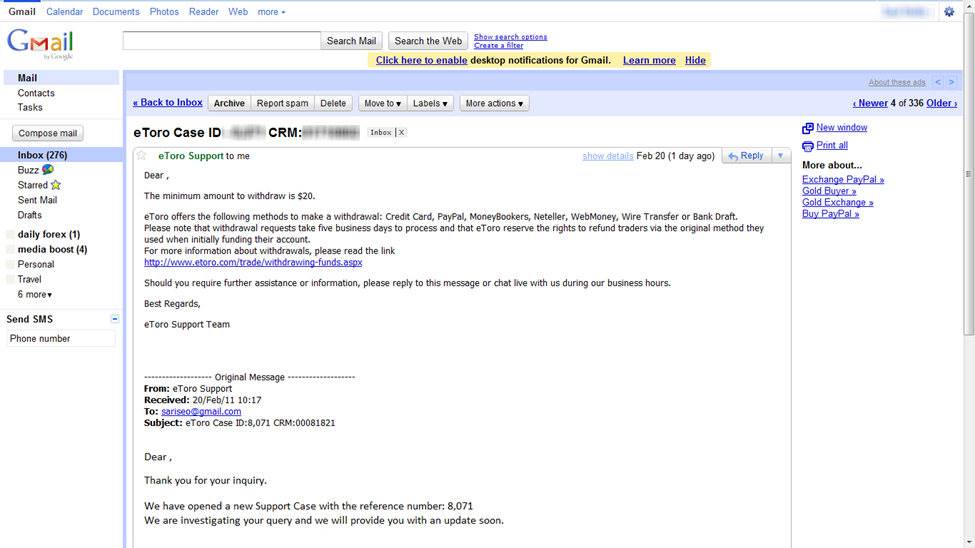The height and width of the screenshot is (548, 975).
Task: Select Gmail in top navigation
Action: [22, 12]
